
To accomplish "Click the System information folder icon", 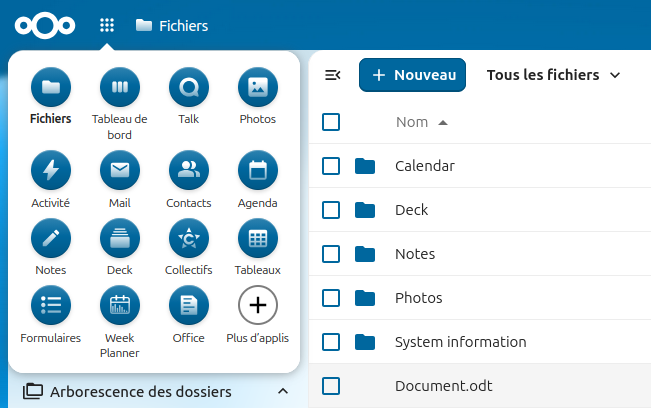I will (x=365, y=342).
